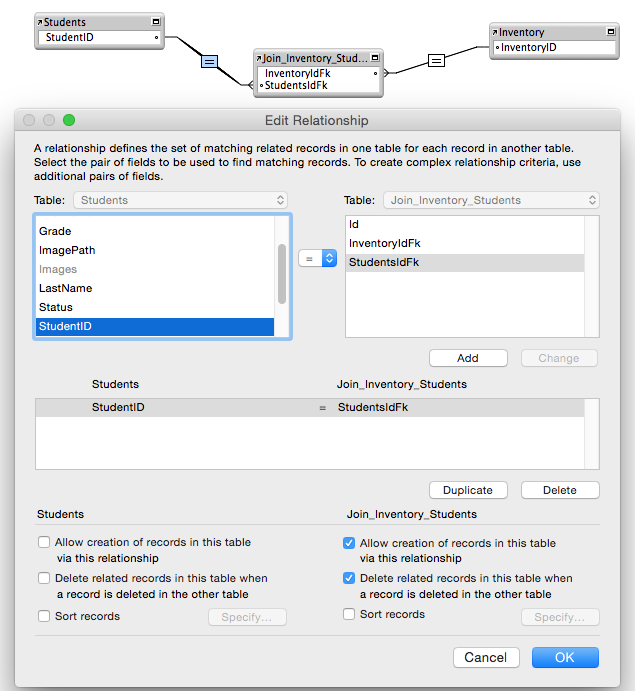Image resolution: width=635 pixels, height=691 pixels.
Task: Select StudentID in Students field list
Action: click(x=155, y=326)
